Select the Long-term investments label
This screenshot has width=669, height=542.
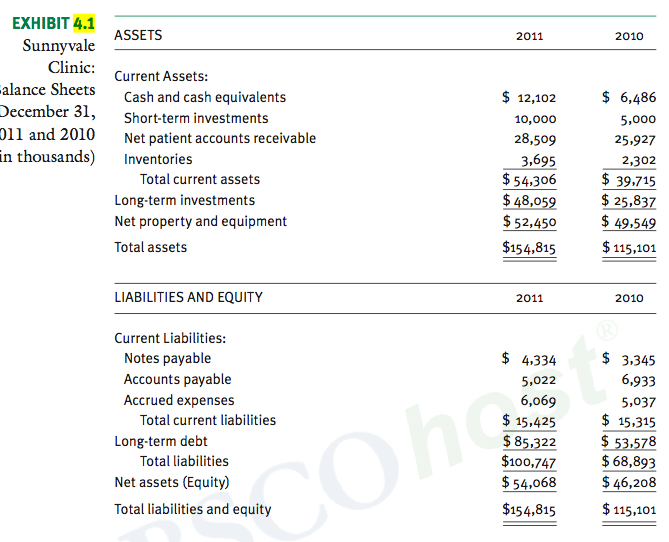point(185,200)
